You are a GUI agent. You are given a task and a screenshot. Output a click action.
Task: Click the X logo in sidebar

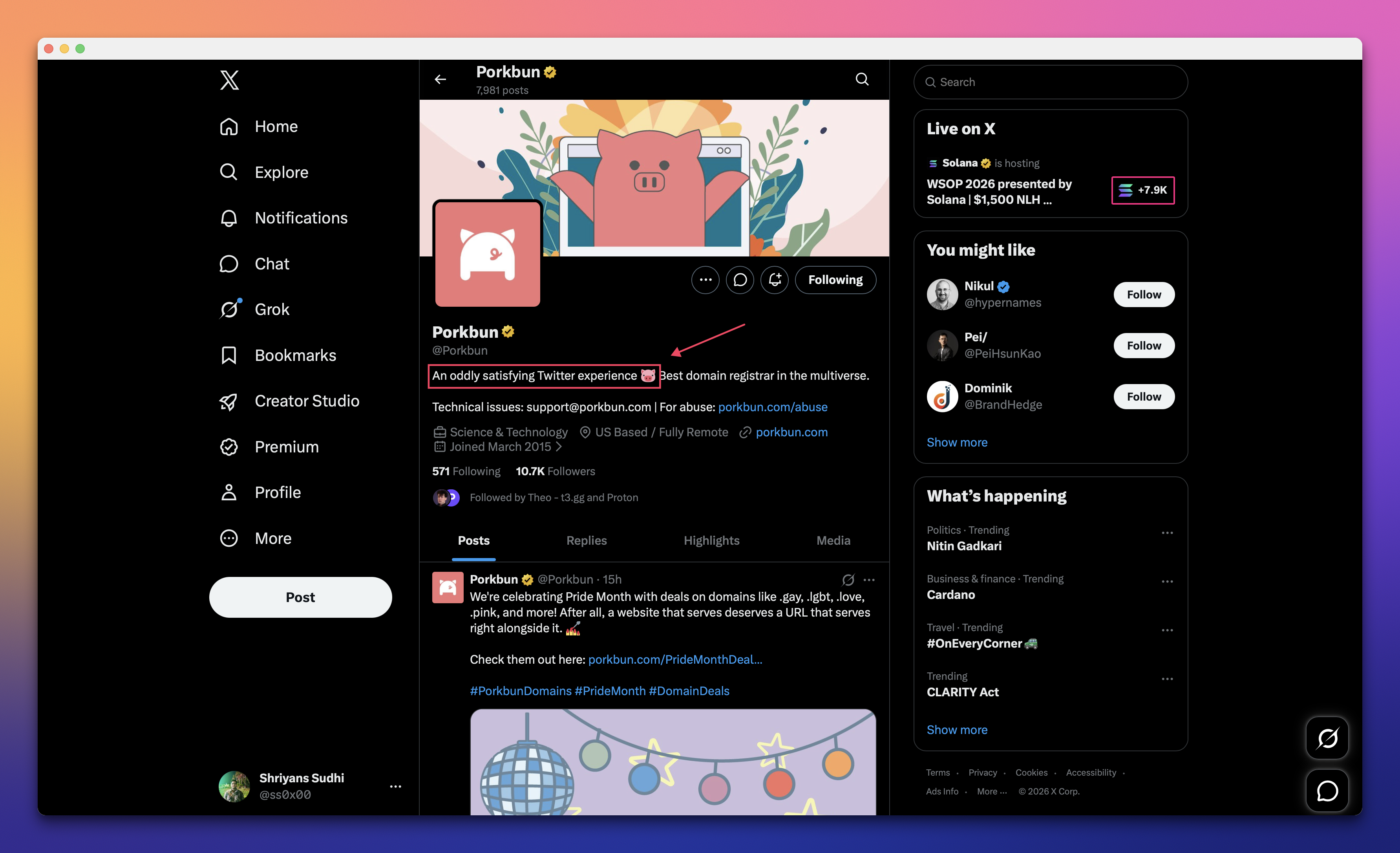(230, 80)
